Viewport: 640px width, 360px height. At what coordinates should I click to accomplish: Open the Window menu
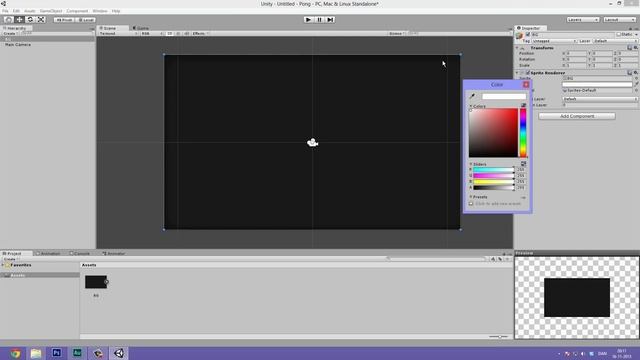[x=100, y=11]
